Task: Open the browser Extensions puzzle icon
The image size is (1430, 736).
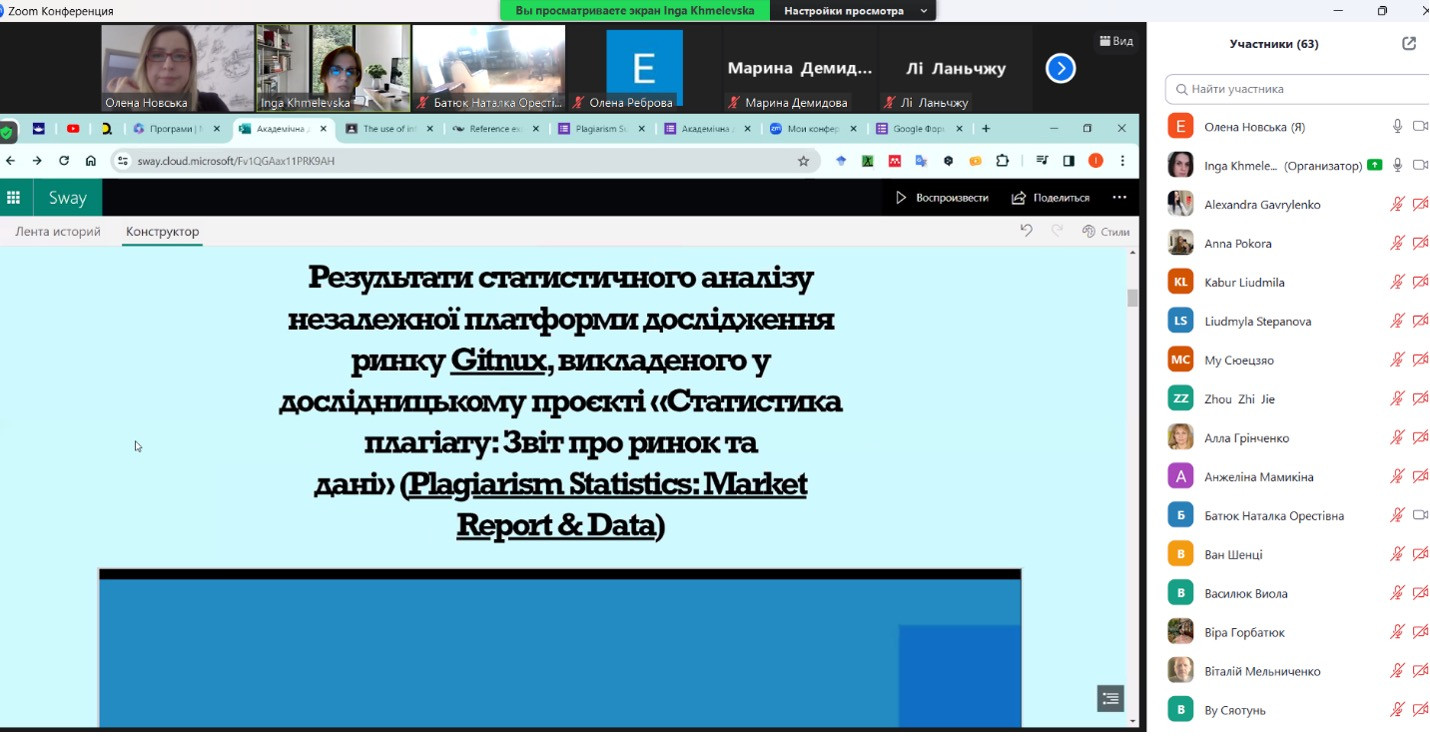Action: pyautogui.click(x=1002, y=161)
